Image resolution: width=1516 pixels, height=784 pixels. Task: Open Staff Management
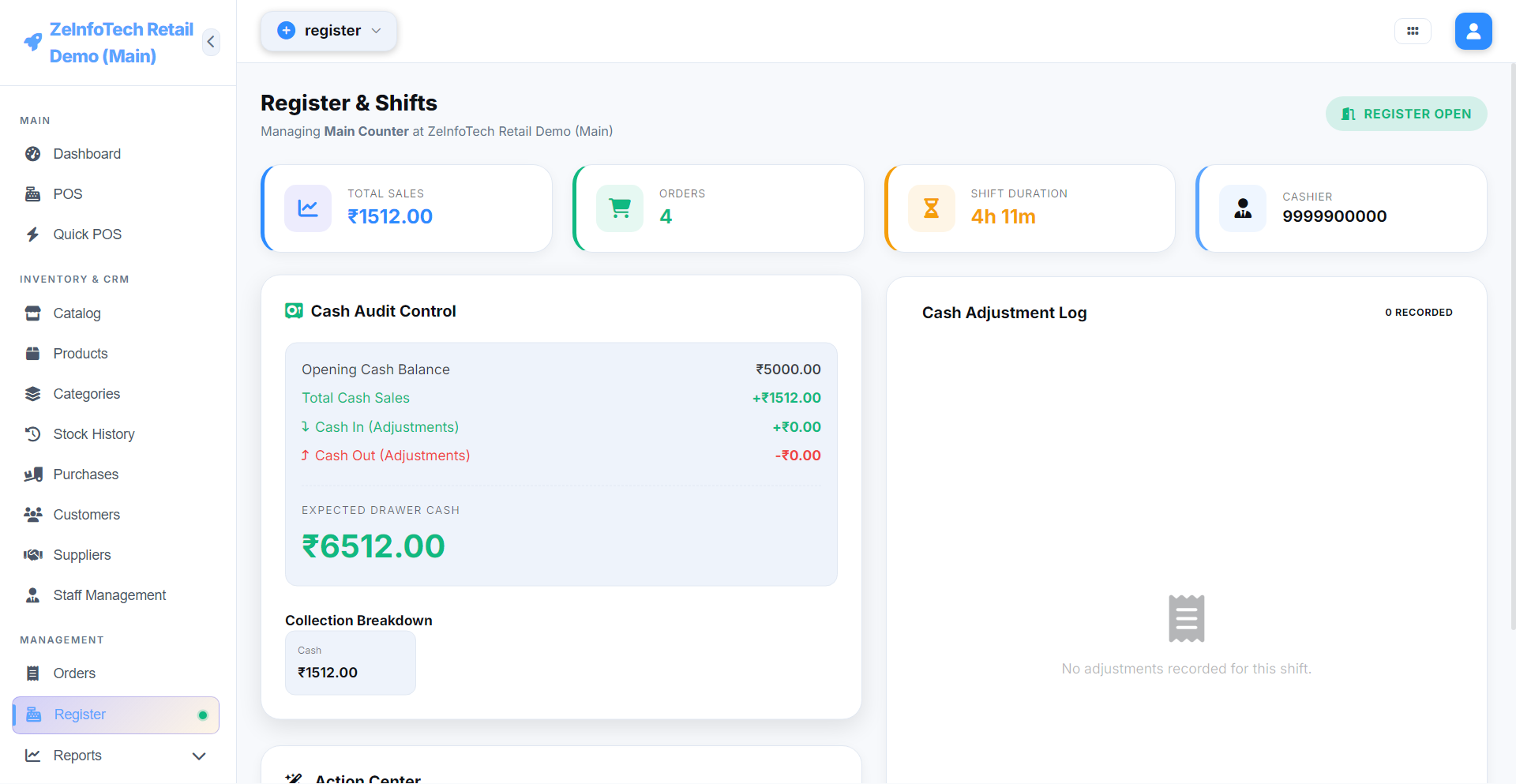[109, 595]
